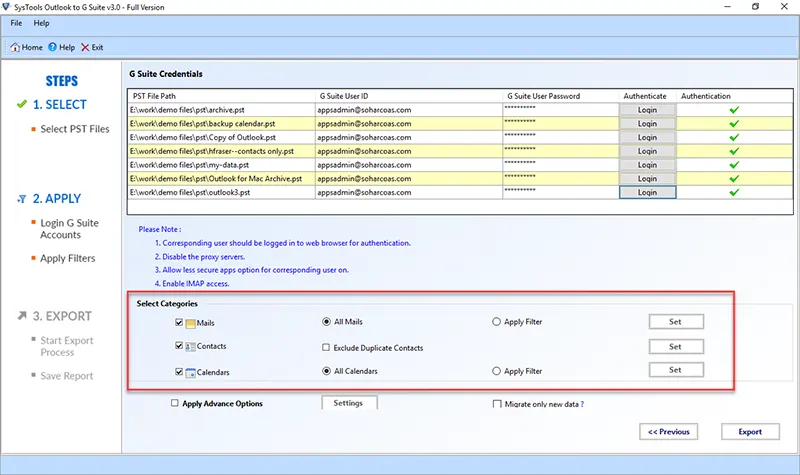This screenshot has height=475, width=800.
Task: Click authentication checkmark for archive.pst row
Action: coord(734,110)
